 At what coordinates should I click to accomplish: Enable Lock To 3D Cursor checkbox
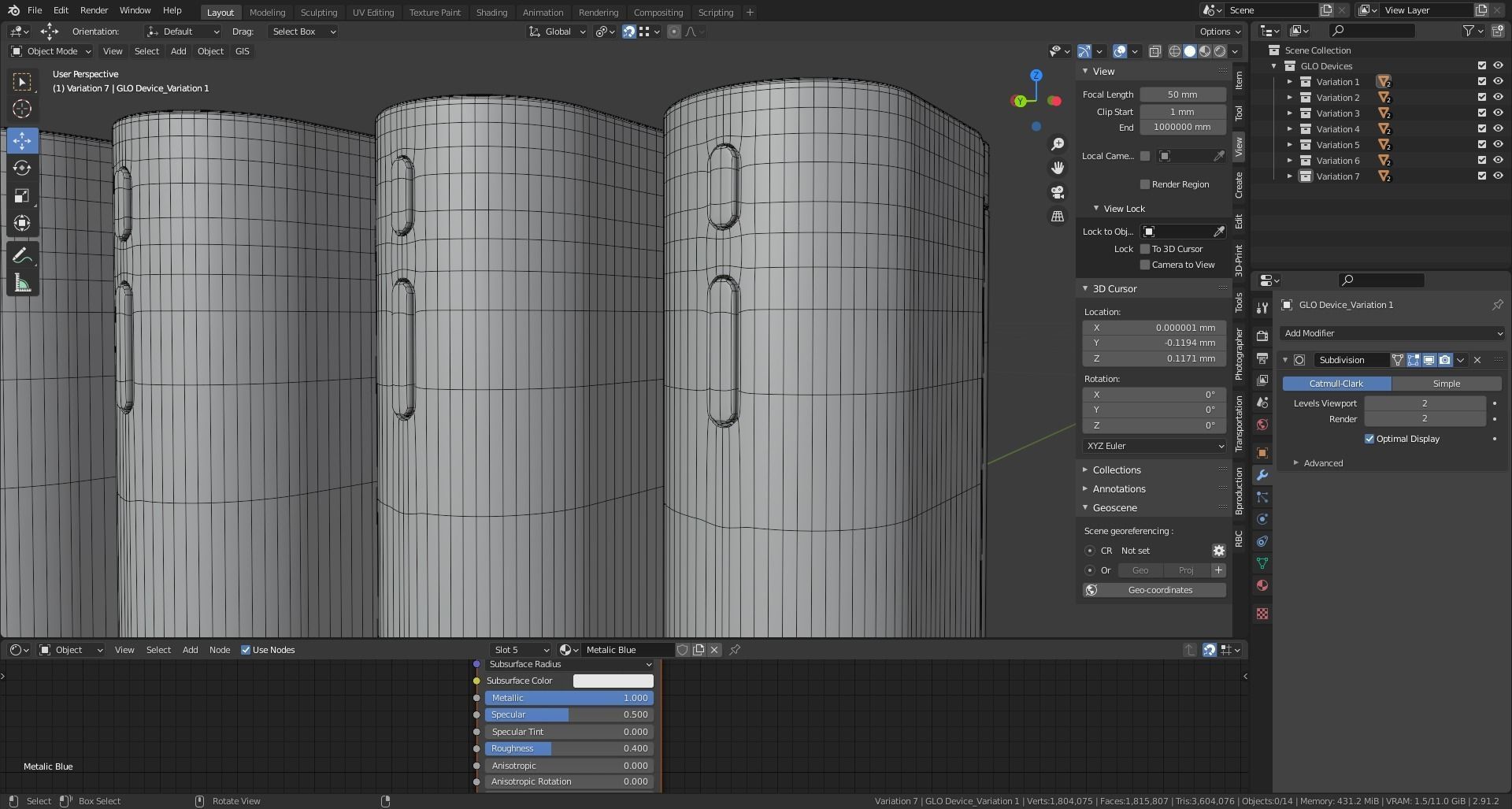pos(1145,249)
